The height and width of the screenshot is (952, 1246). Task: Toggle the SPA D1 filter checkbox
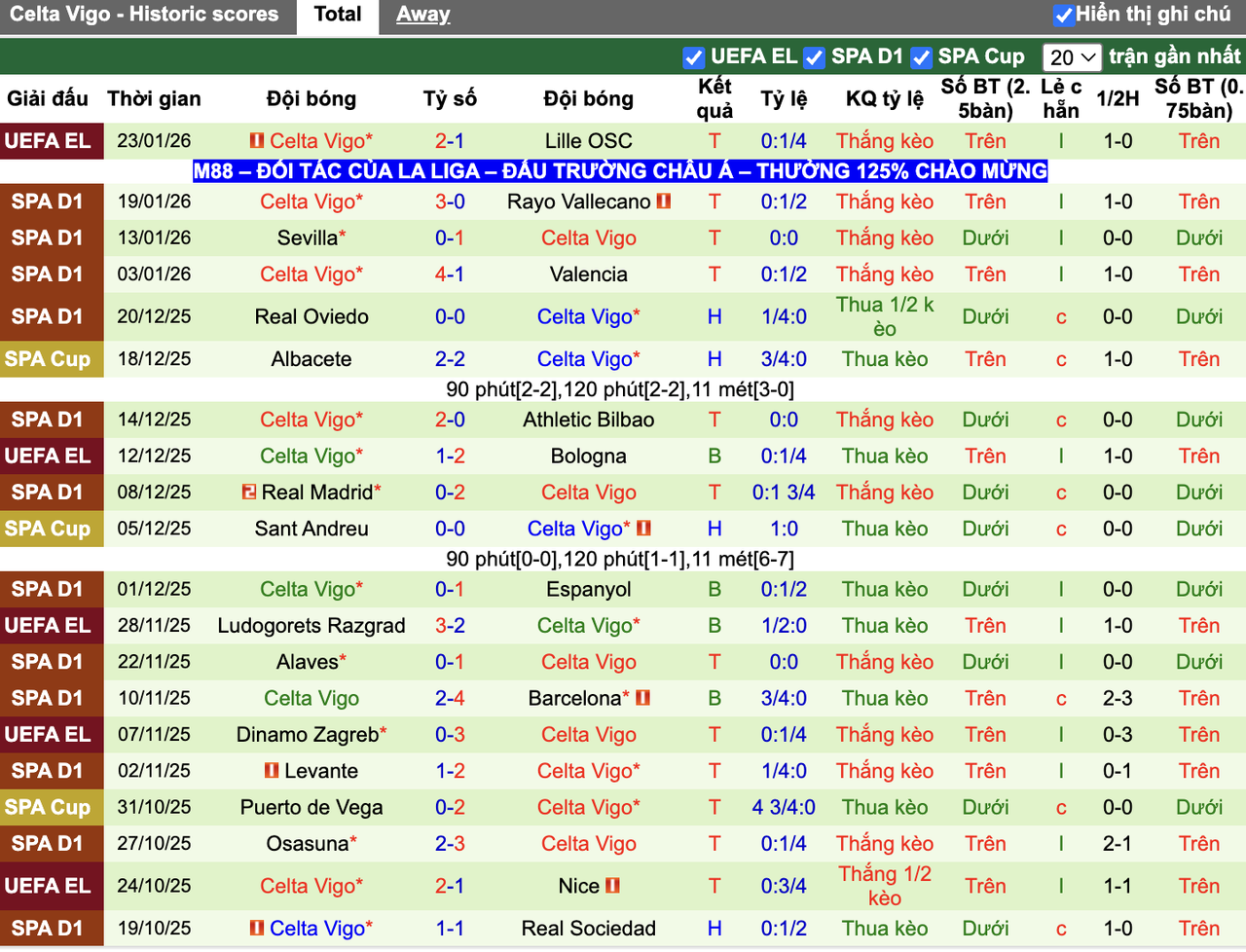tap(815, 57)
